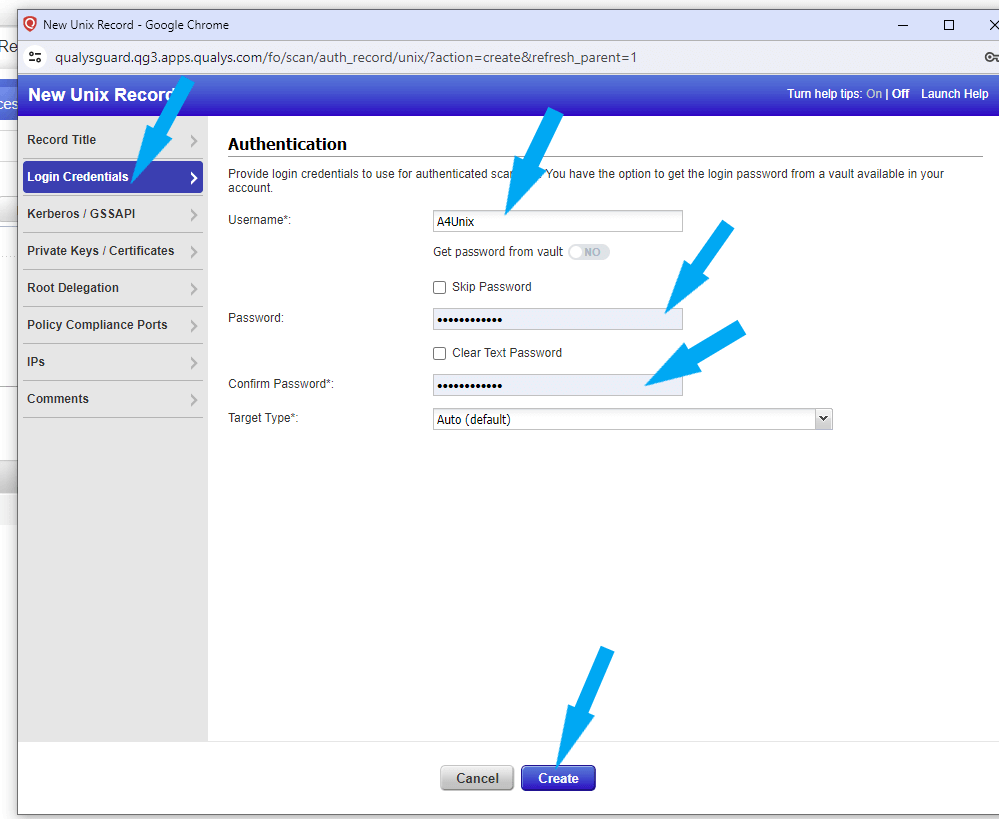
Task: Click the Authentication heading text
Action: pyautogui.click(x=287, y=144)
